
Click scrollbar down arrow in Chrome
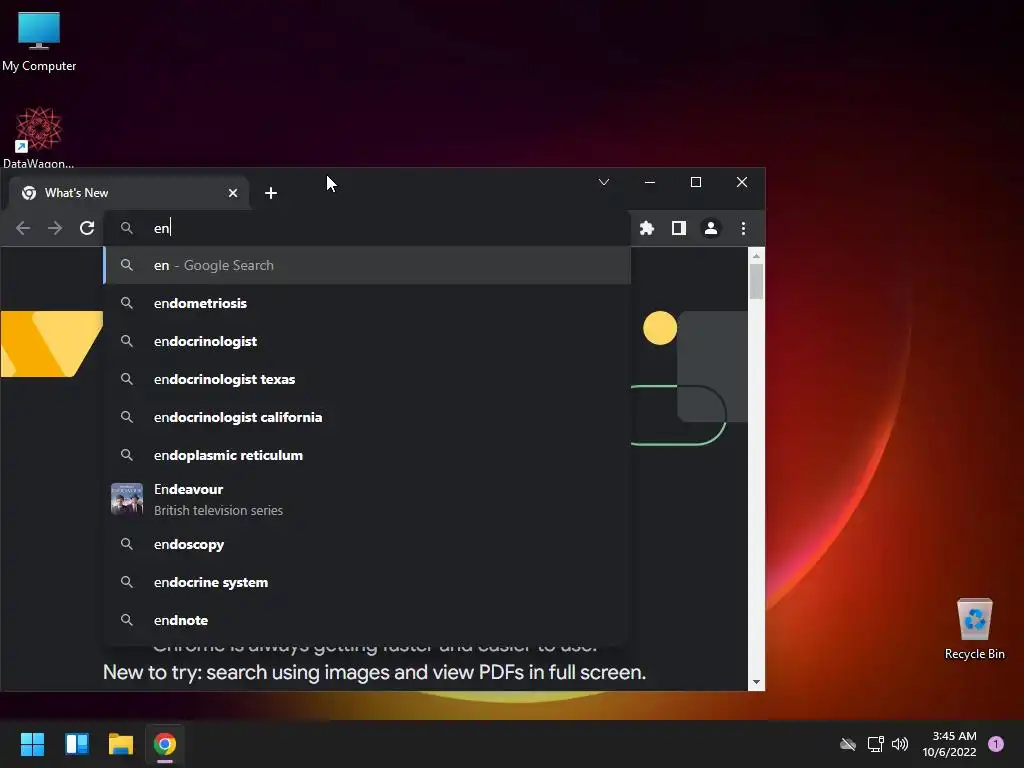(756, 682)
